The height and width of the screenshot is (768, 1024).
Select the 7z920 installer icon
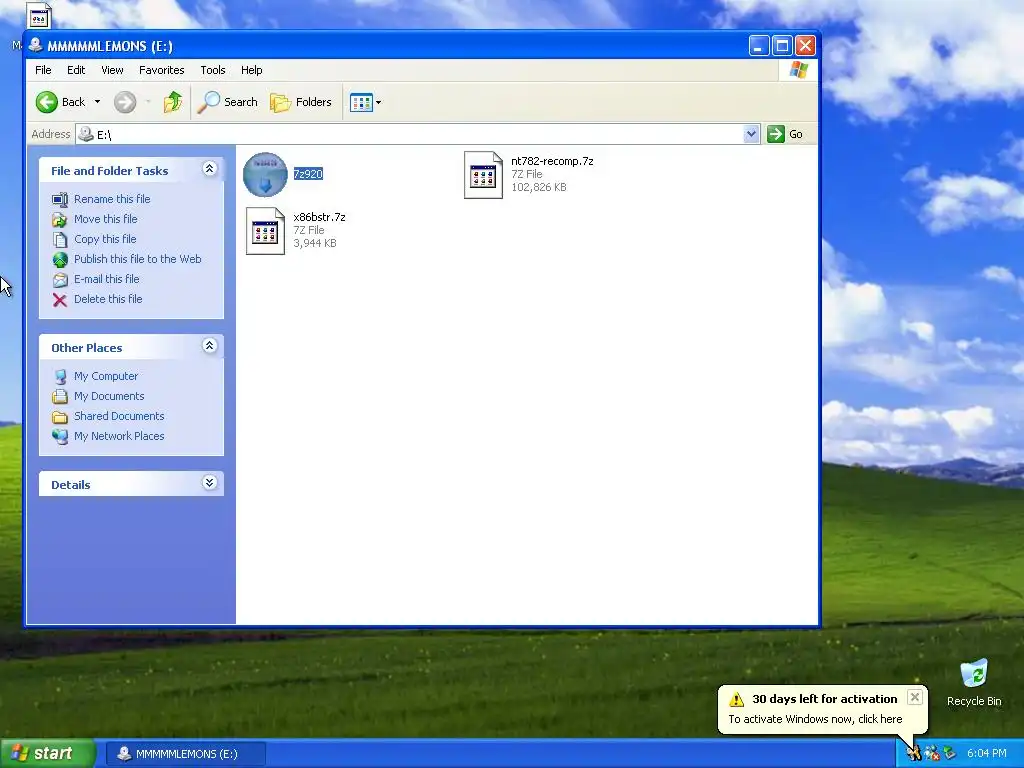265,174
